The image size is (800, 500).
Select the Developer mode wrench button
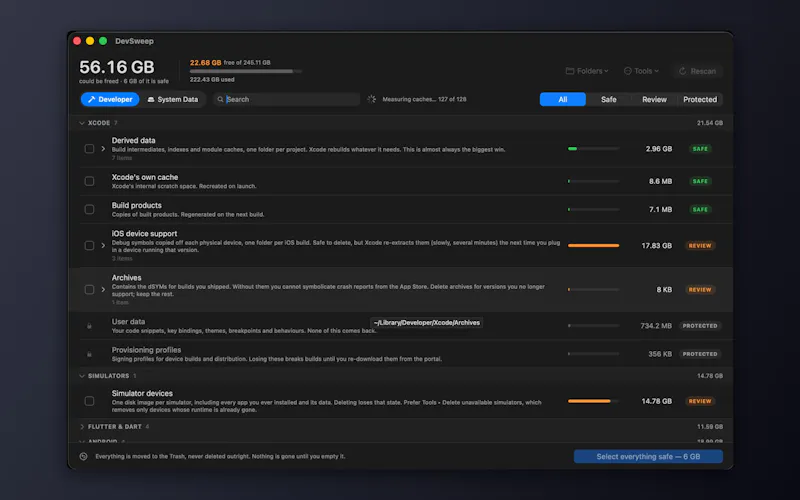click(x=110, y=99)
